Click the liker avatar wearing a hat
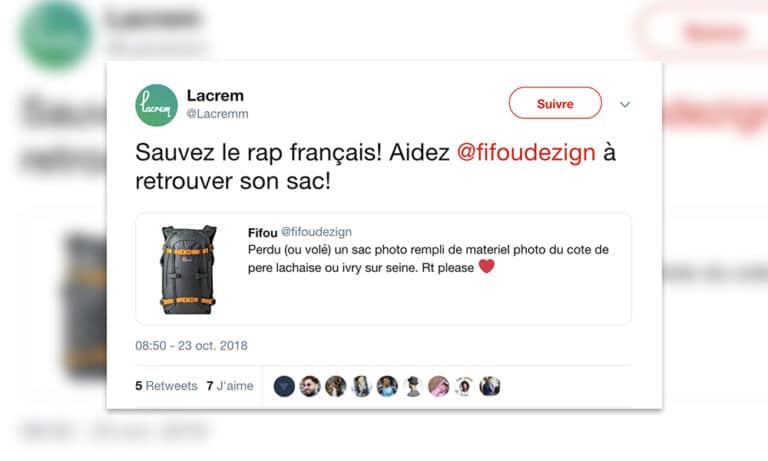Image resolution: width=768 pixels, height=461 pixels. coord(413,387)
